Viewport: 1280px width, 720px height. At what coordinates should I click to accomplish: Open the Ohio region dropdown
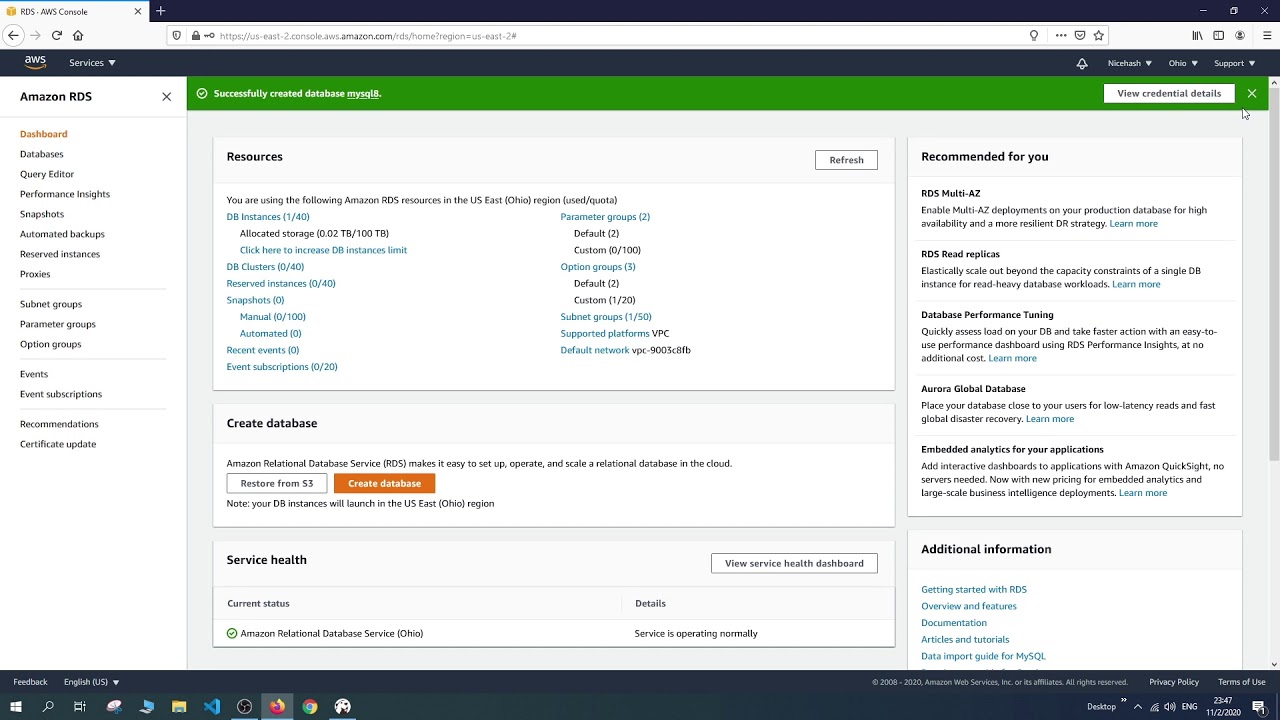1183,63
